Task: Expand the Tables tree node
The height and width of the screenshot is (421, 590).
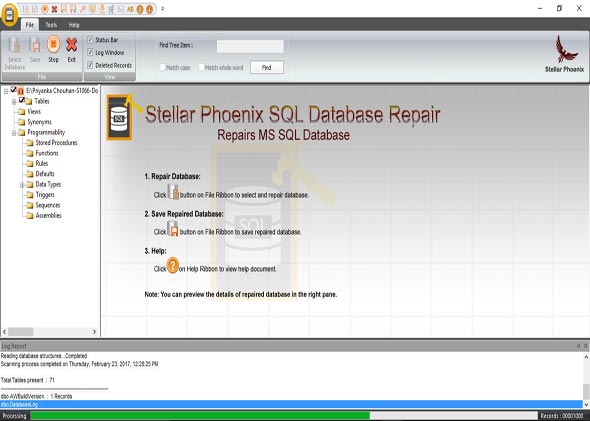Action: (14, 102)
